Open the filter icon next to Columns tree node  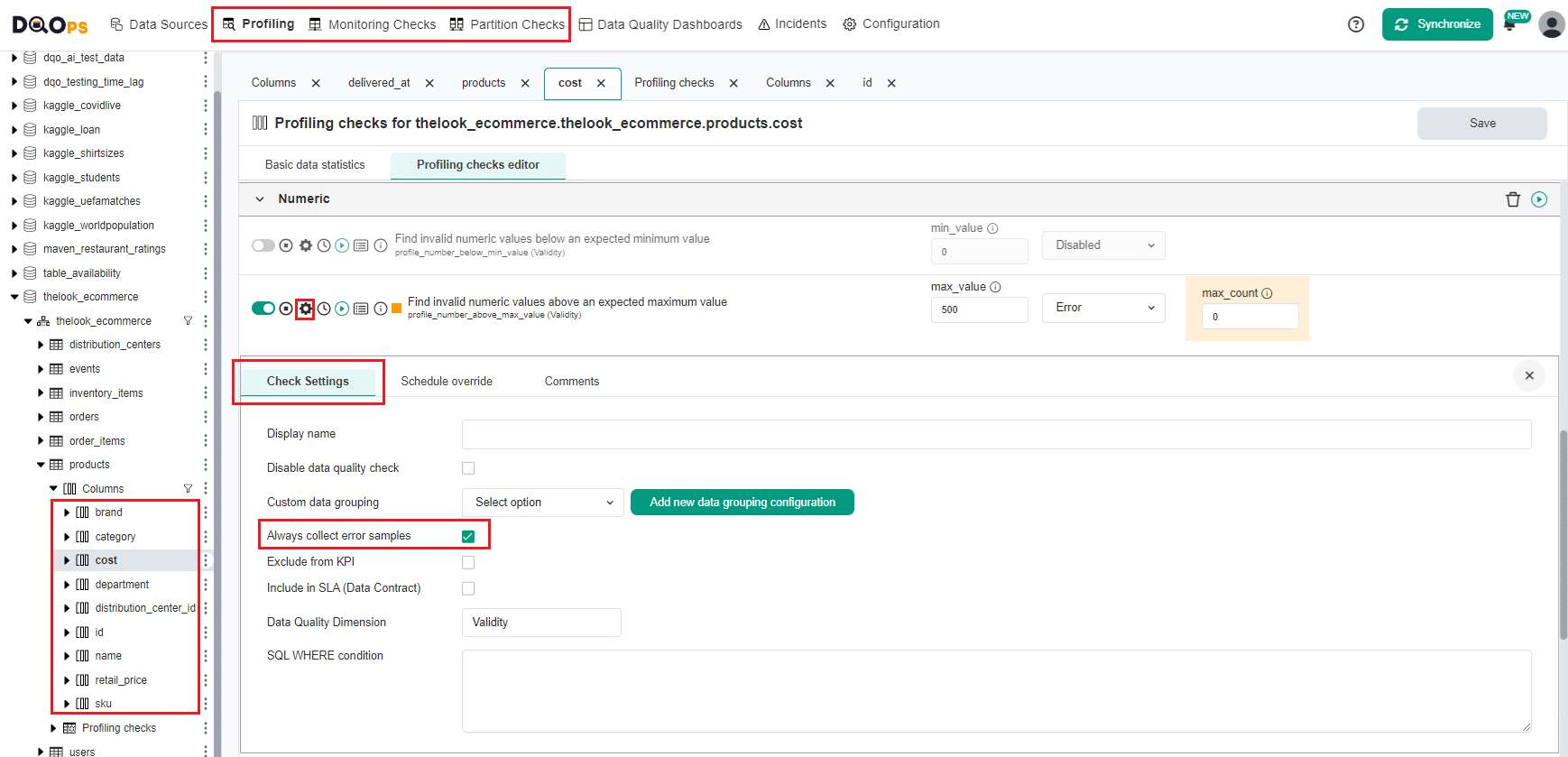click(188, 489)
